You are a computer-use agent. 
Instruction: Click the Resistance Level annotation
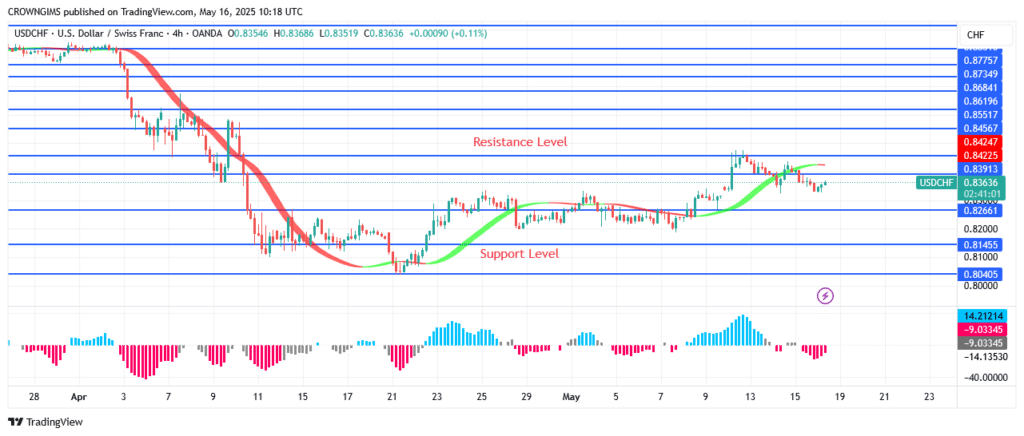pyautogui.click(x=520, y=142)
